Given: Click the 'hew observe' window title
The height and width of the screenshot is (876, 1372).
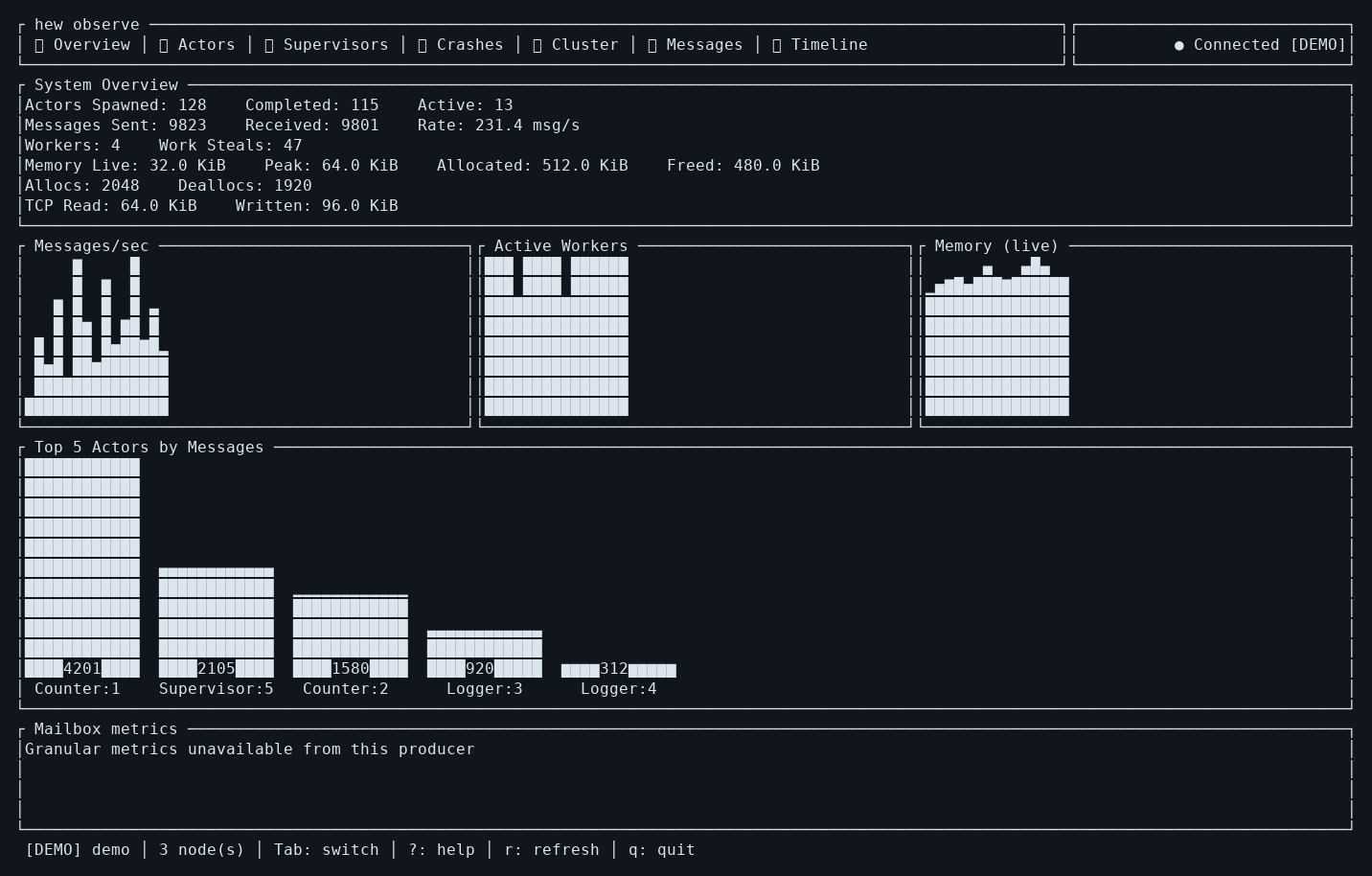Looking at the screenshot, I should coord(87,25).
